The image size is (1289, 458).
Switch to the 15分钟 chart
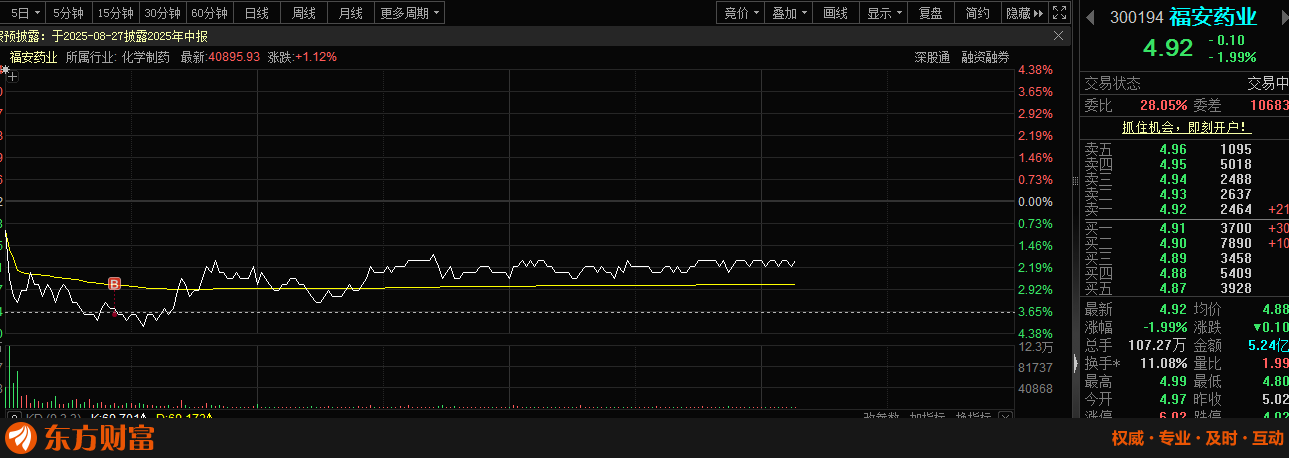tap(115, 13)
